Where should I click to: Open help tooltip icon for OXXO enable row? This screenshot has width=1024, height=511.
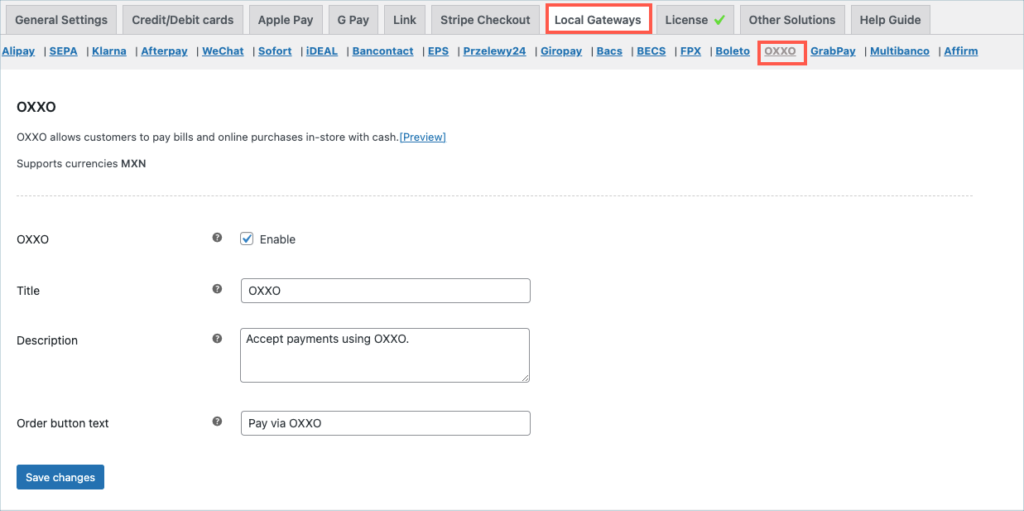[217, 238]
